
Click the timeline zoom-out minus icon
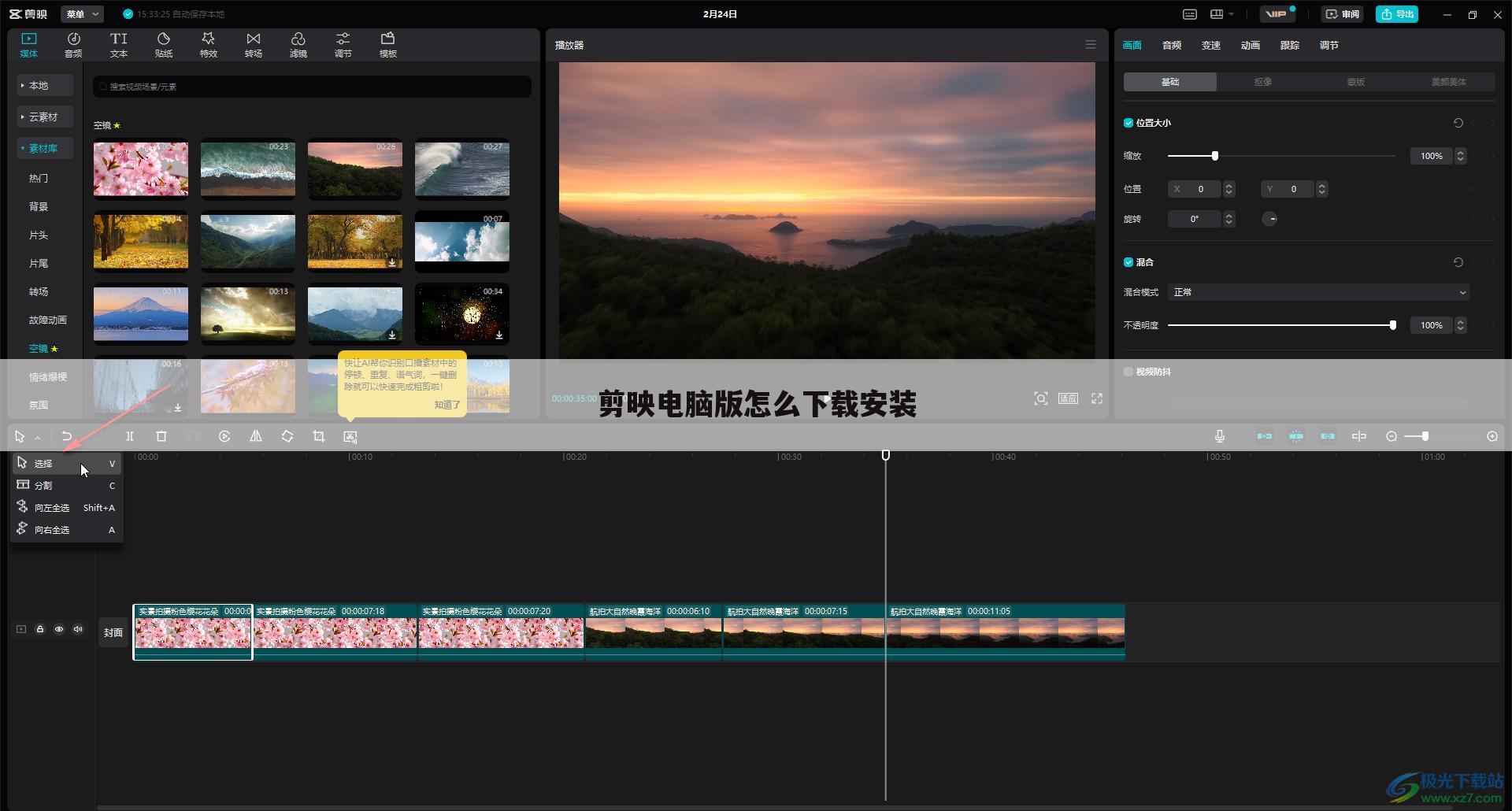point(1392,436)
